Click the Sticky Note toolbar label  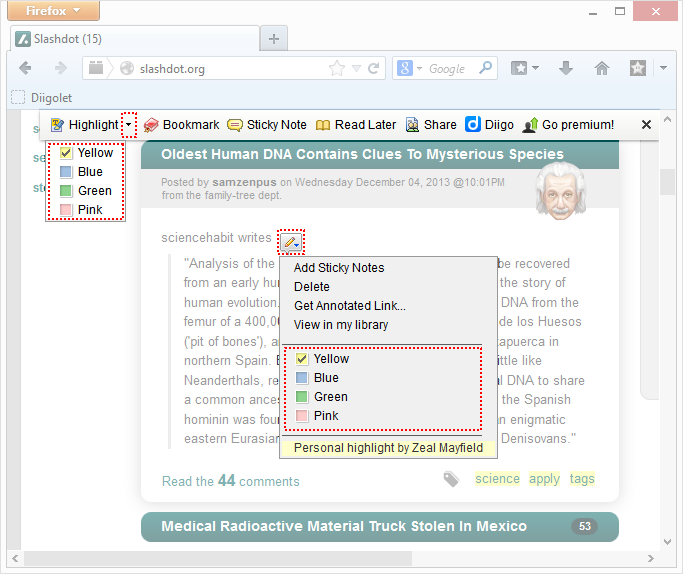pyautogui.click(x=277, y=125)
